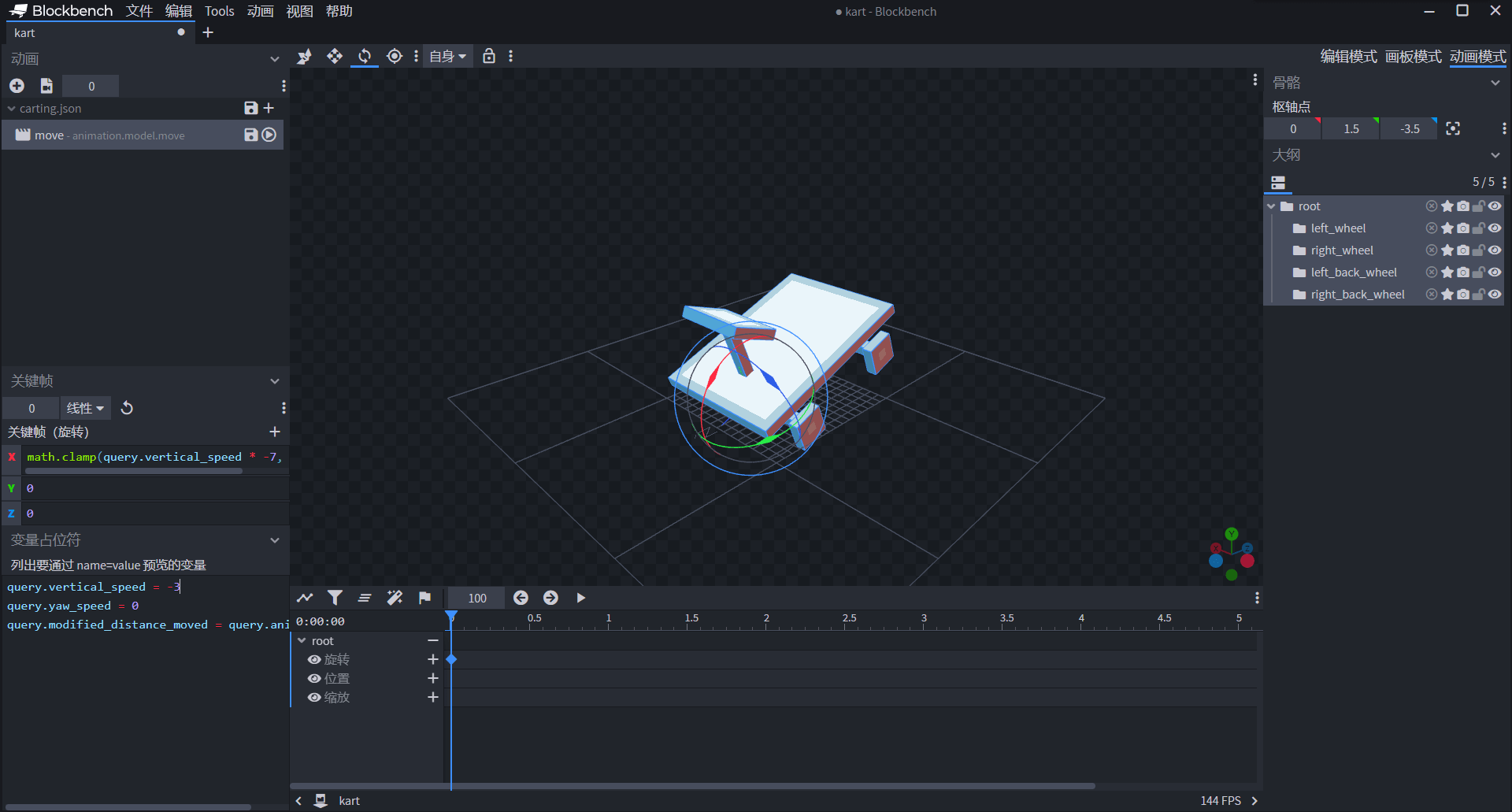
Task: Open the 自身 transform space dropdown
Action: (x=447, y=56)
